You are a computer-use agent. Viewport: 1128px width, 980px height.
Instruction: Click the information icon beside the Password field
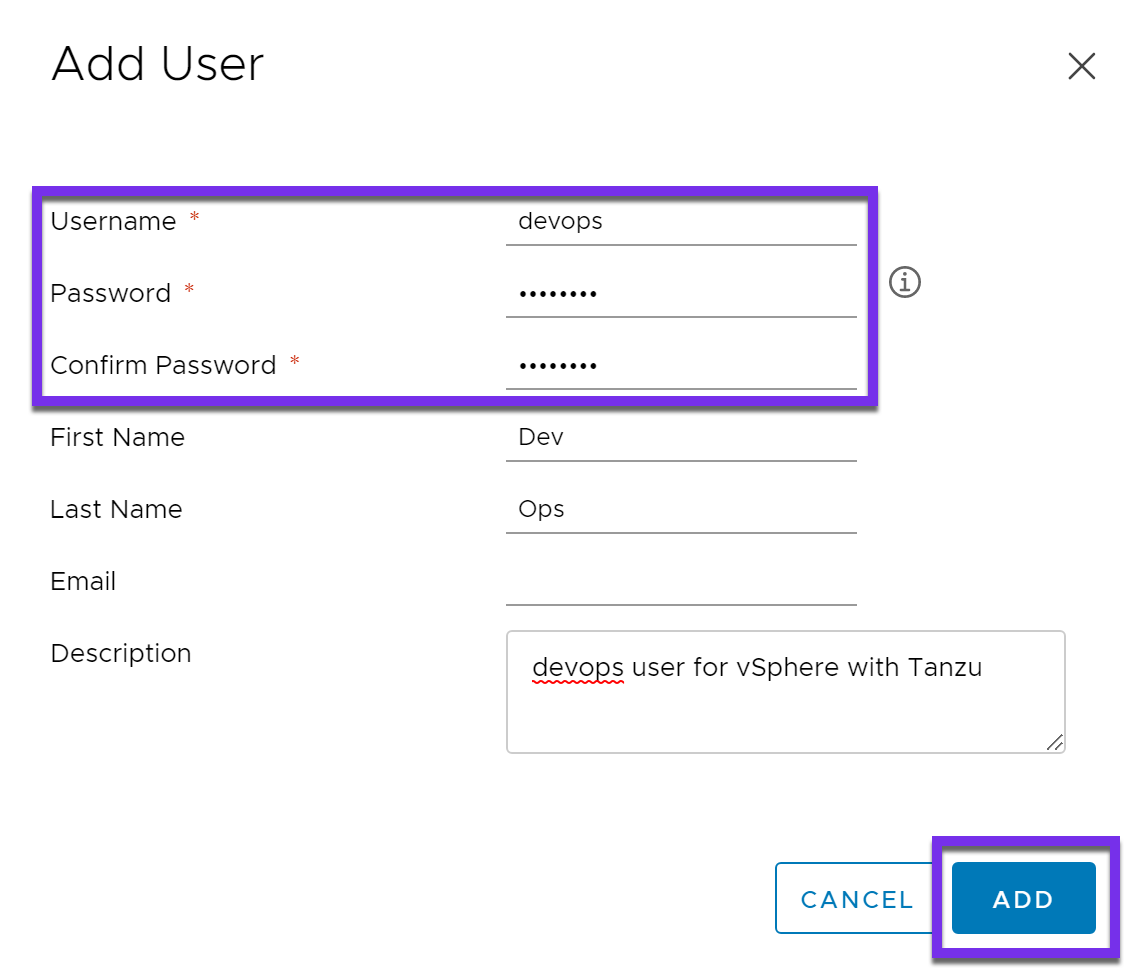(x=904, y=282)
